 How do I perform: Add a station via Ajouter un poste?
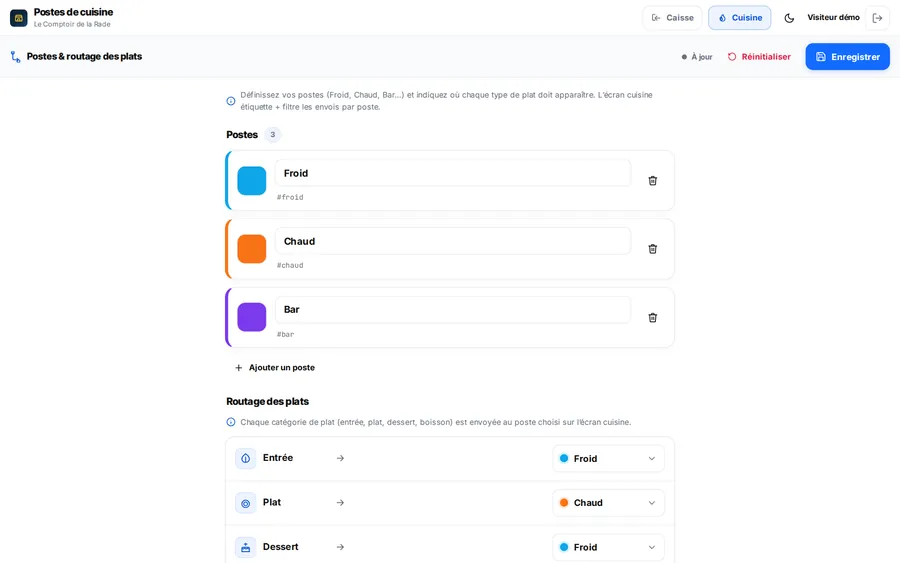(275, 368)
